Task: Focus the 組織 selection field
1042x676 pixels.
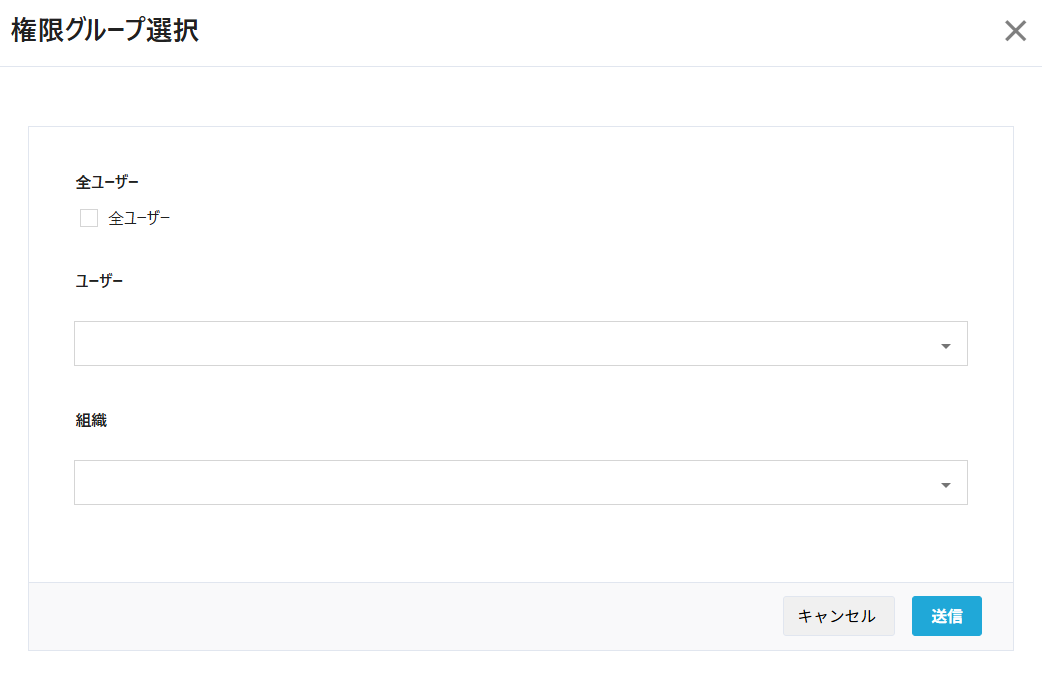Action: pos(500,483)
